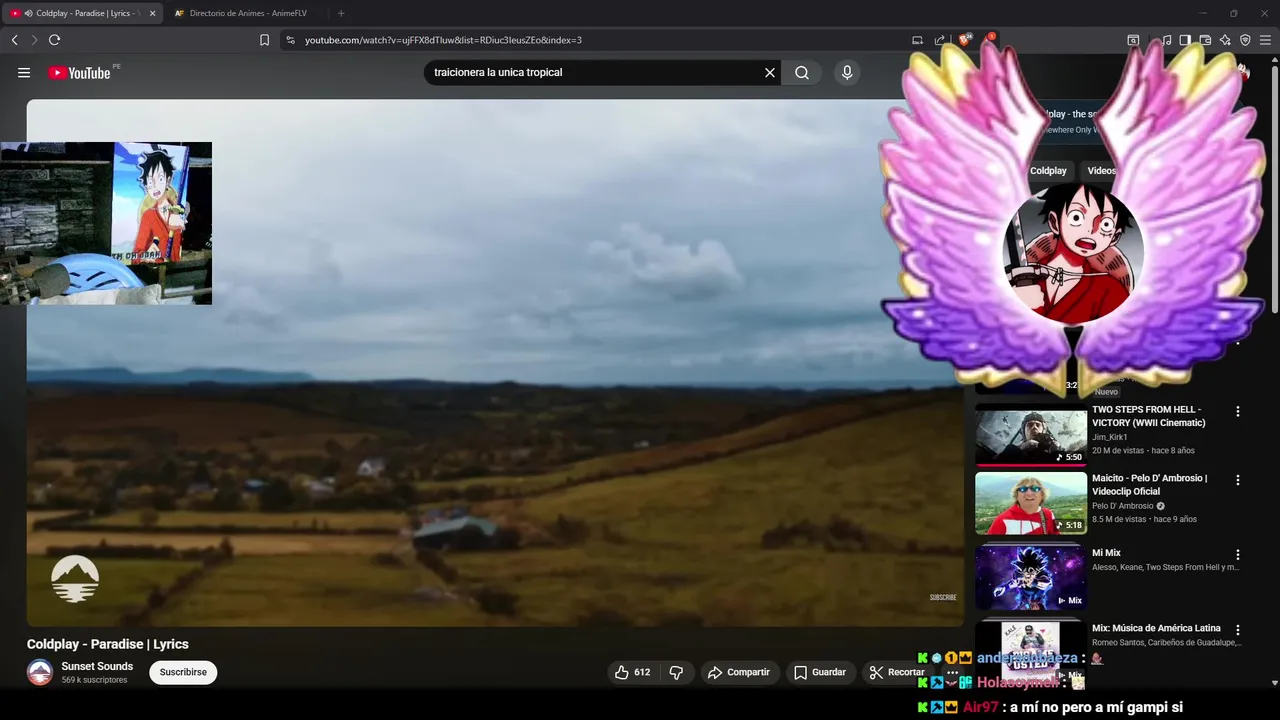Screen dimensions: 1280x720
Task: Open the YouTube hamburger guide menu
Action: (x=24, y=73)
